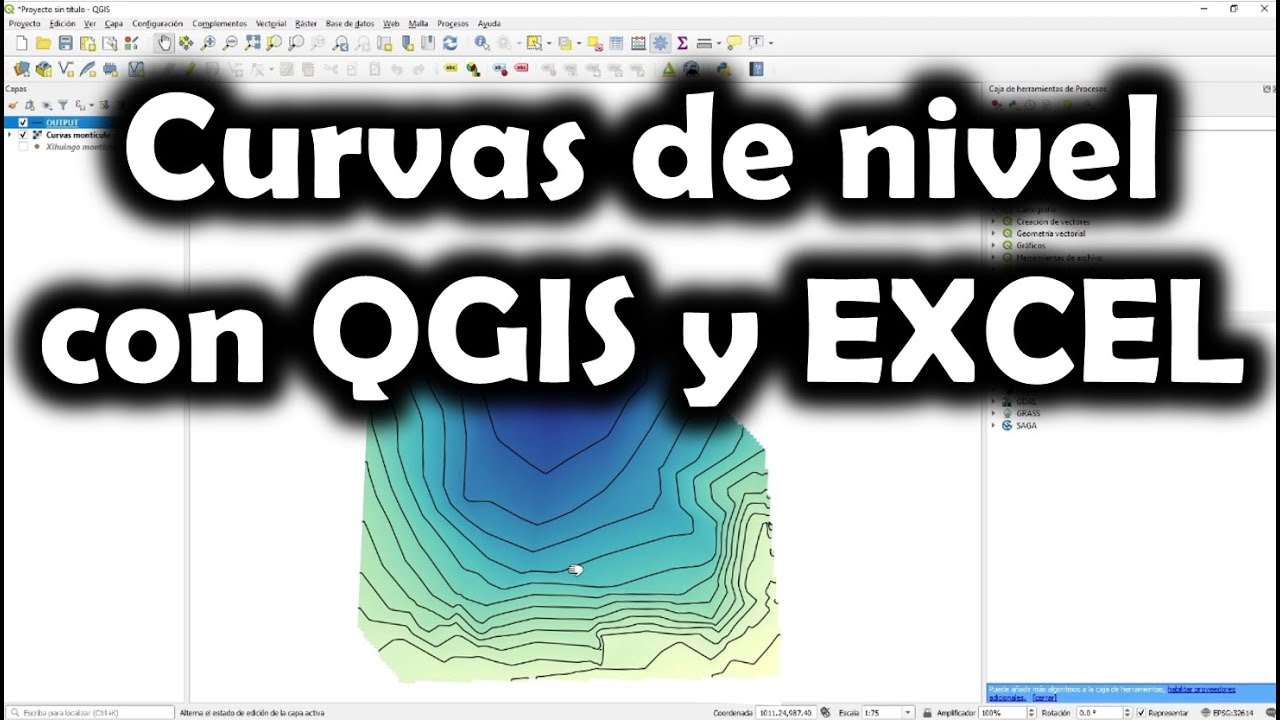Image resolution: width=1280 pixels, height=720 pixels.
Task: Expand the Curvas montículo layer node
Action: (x=10, y=134)
